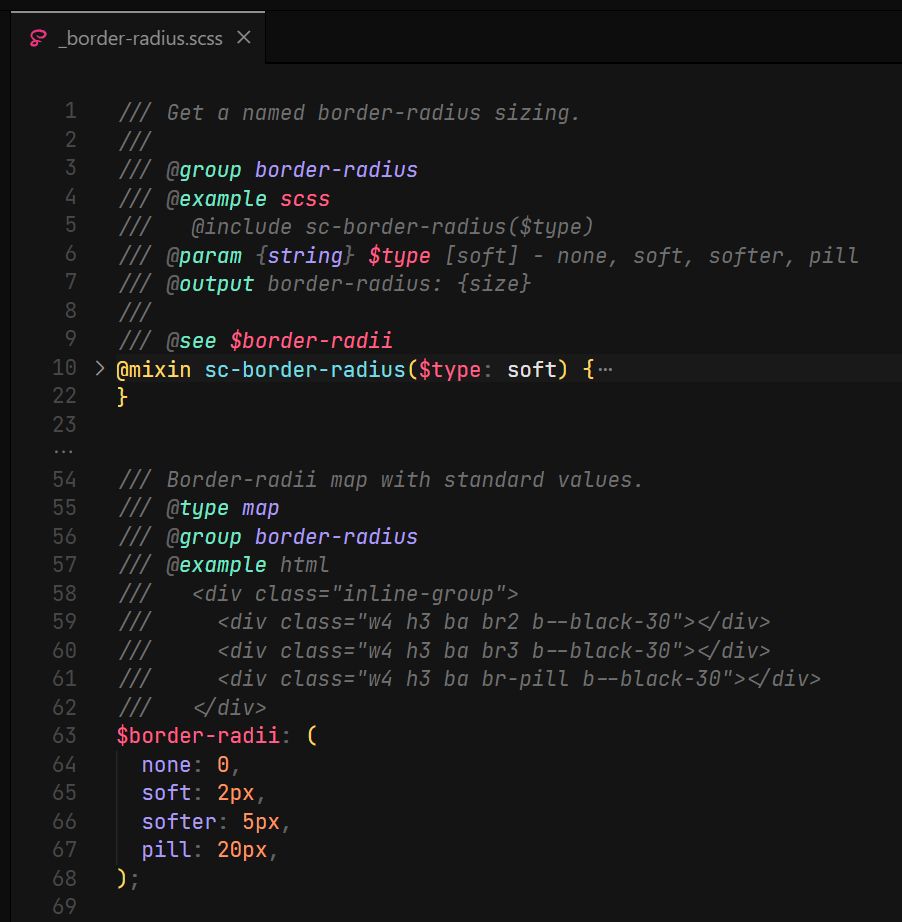Click '{size}' on line 7
Screen dimensions: 902x922
click(x=494, y=284)
